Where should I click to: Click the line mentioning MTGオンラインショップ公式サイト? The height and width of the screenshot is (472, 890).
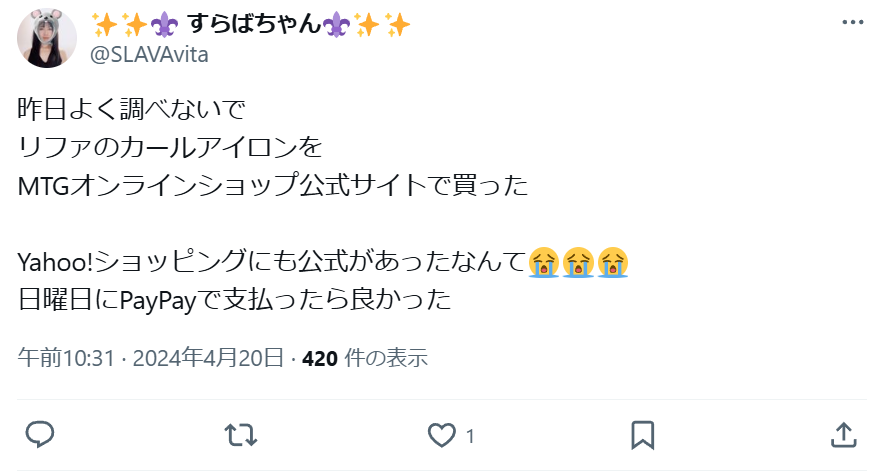273,186
